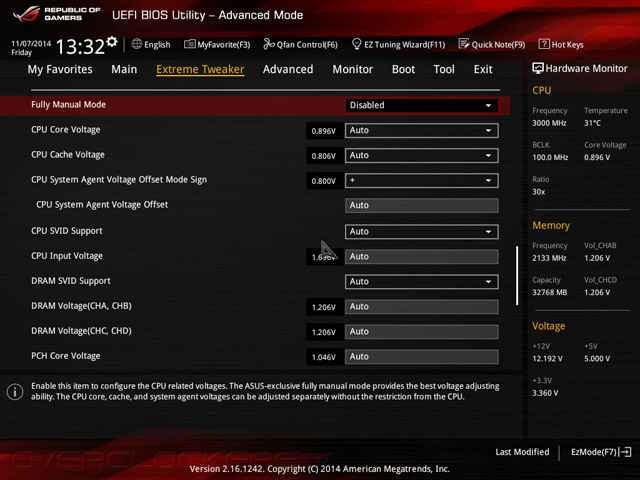640x480 pixels.
Task: Select the CPU Core Voltage label
Action: coord(66,130)
